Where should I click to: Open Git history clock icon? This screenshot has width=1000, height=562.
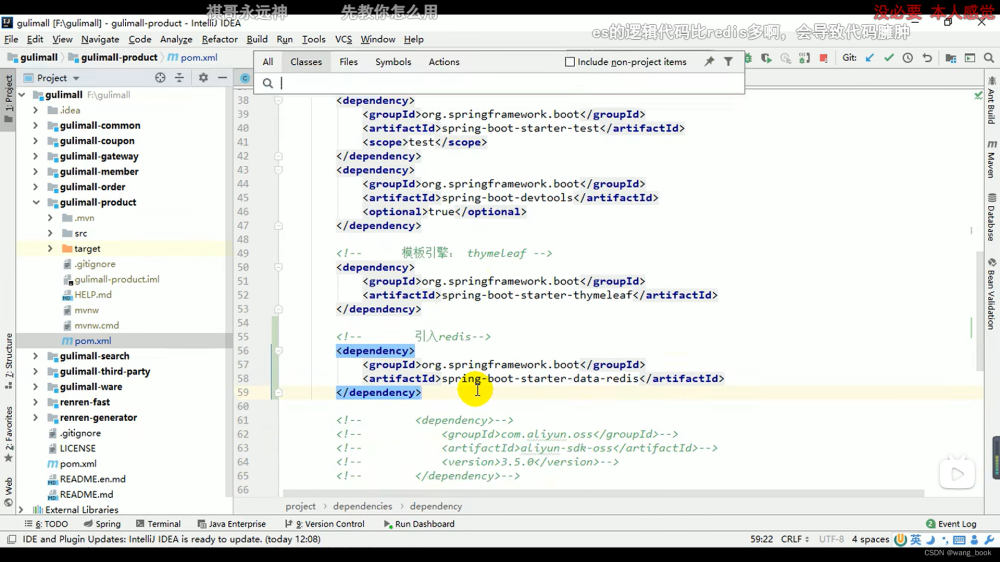pos(908,58)
